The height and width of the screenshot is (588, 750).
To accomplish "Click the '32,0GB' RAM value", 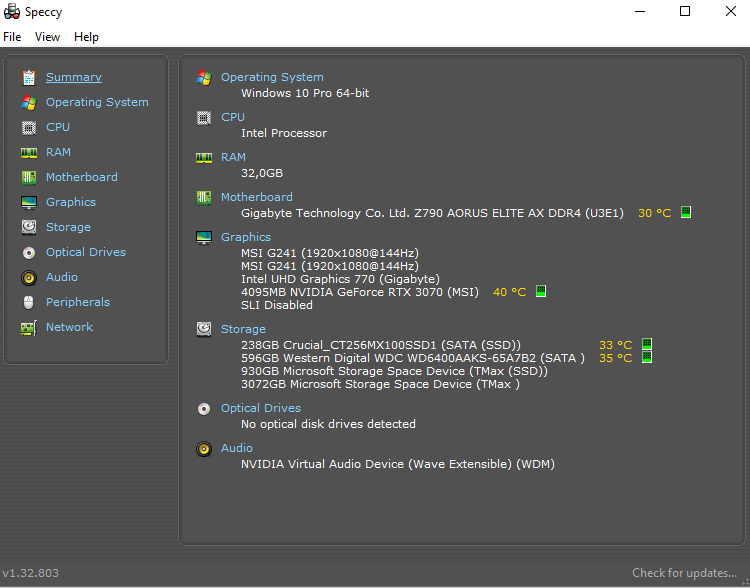I will [262, 173].
